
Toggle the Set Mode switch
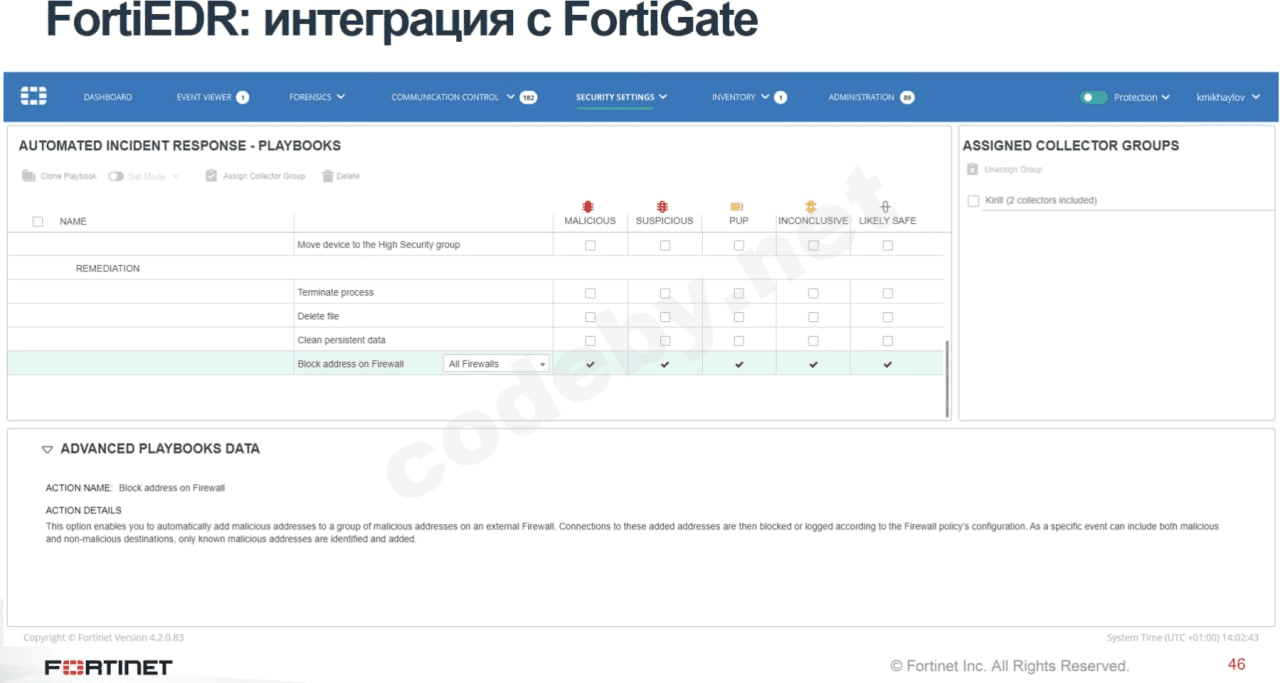[115, 176]
